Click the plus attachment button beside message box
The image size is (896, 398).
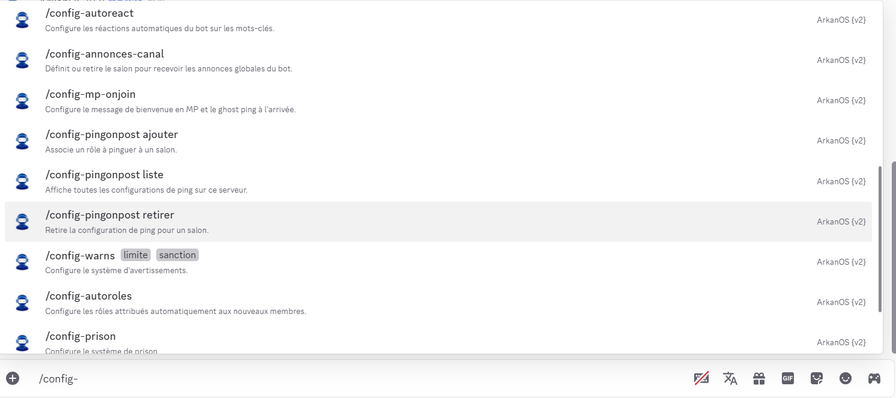click(13, 378)
